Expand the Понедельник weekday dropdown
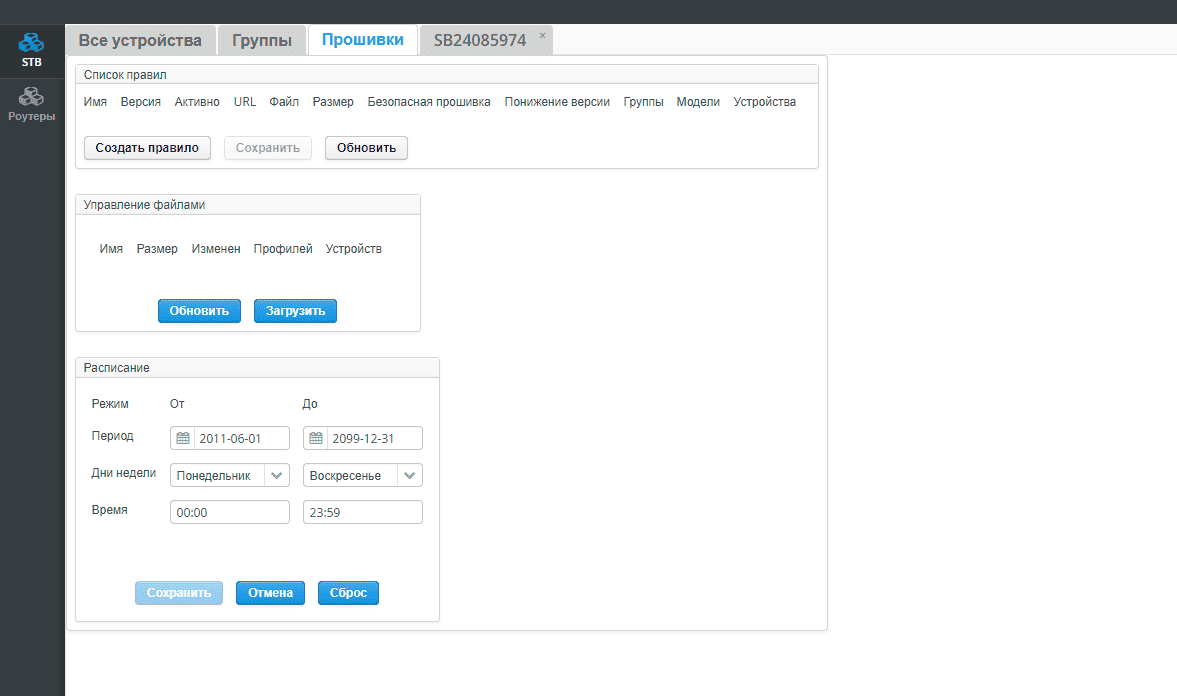 (277, 475)
